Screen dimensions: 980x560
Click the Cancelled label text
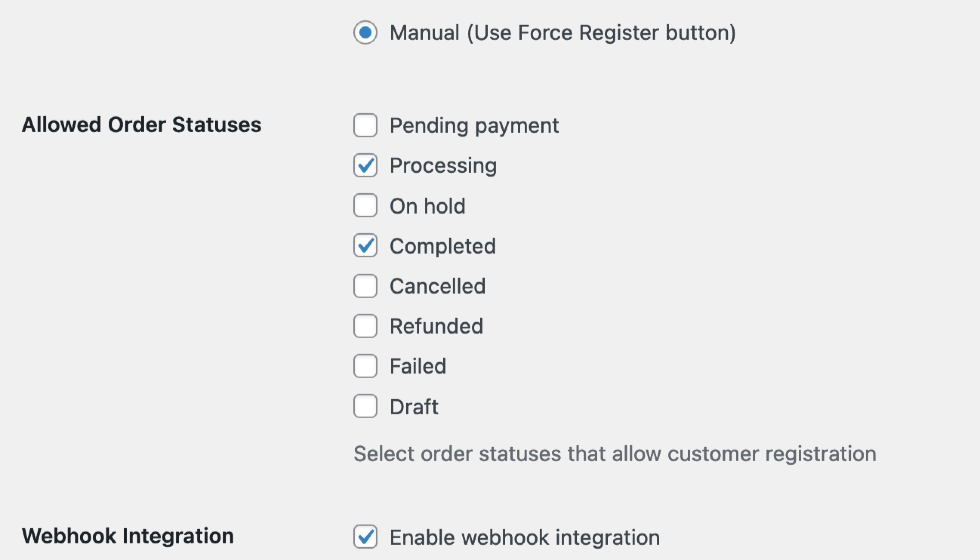[x=437, y=286]
